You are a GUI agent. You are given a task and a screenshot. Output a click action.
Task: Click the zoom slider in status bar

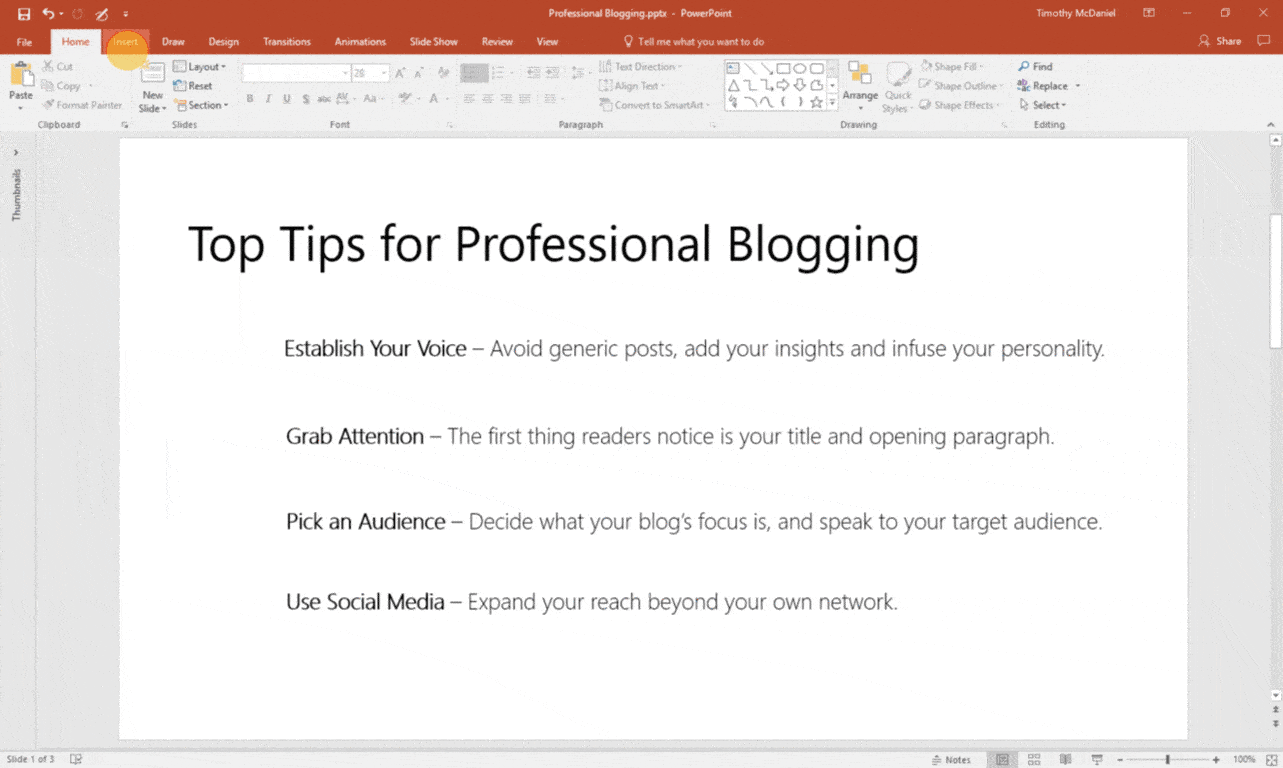pyautogui.click(x=1167, y=760)
